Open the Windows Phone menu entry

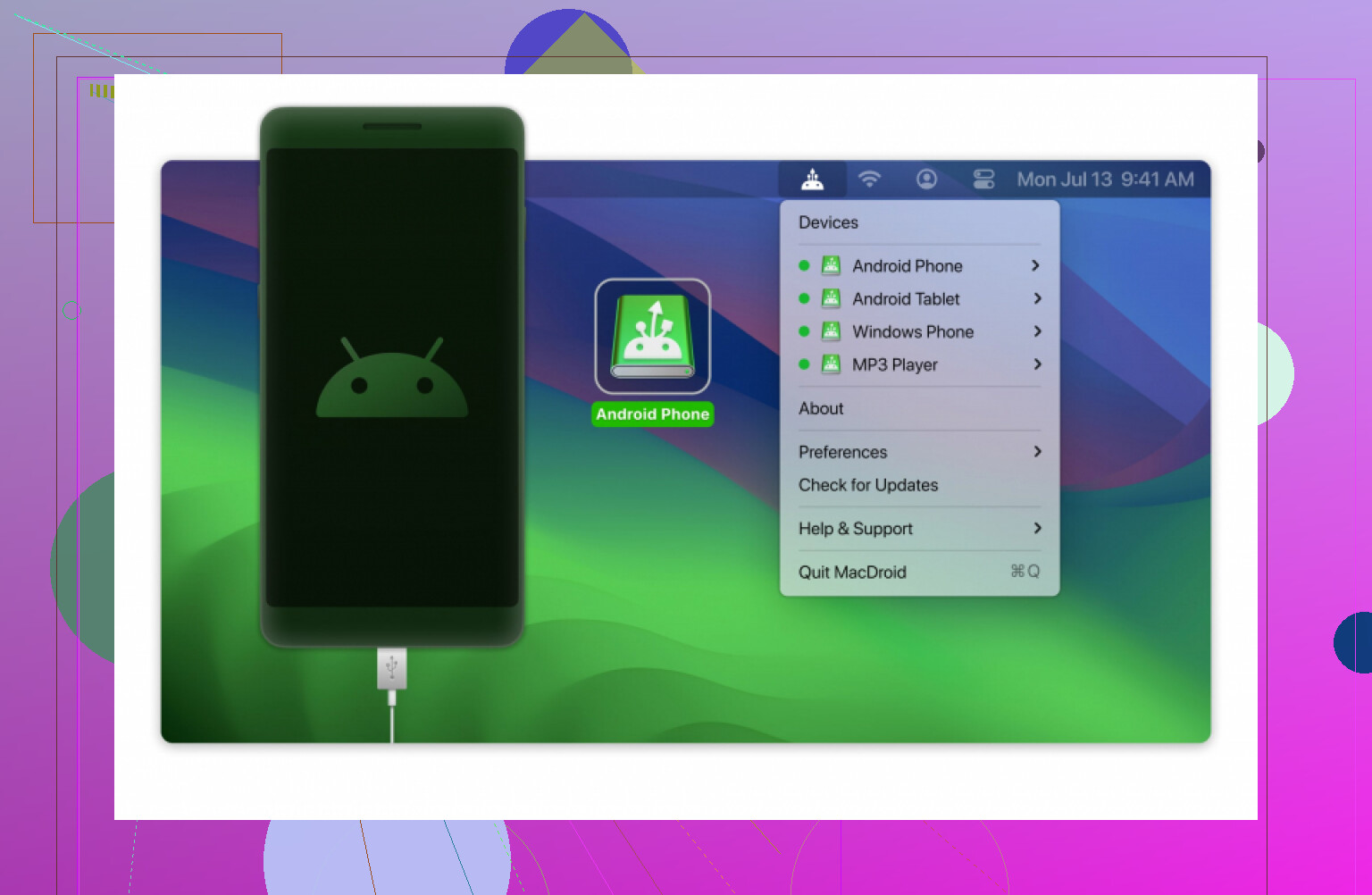[x=913, y=331]
